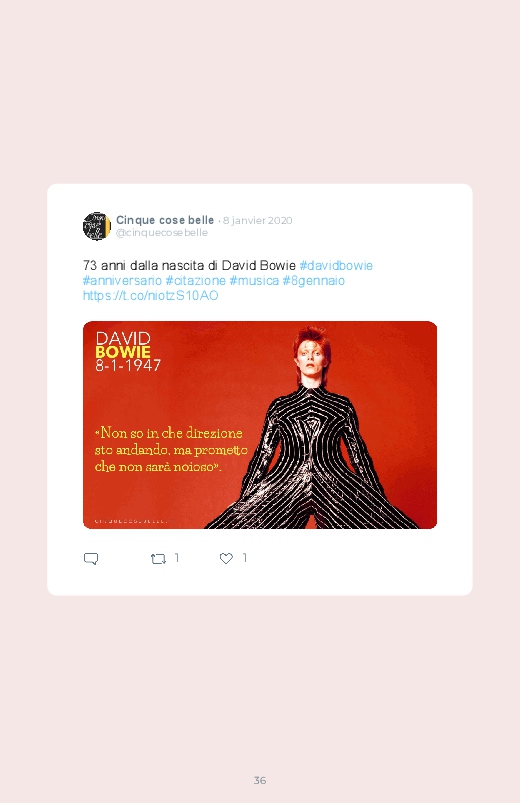
Task: Follow the #citazione hashtag link
Action: click(195, 281)
